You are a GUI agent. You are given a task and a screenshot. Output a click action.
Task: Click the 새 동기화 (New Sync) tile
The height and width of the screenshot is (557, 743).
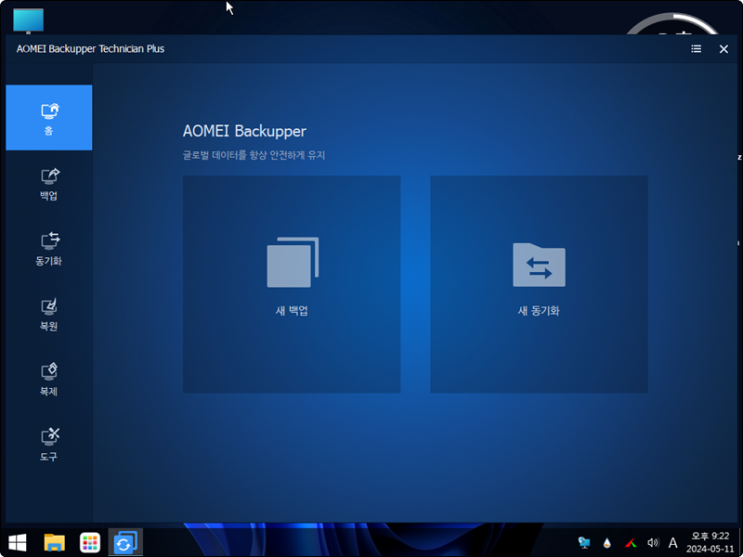(539, 284)
